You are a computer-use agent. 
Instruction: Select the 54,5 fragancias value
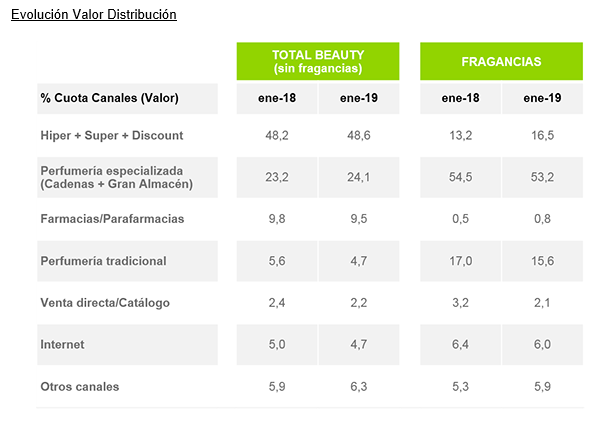(x=460, y=177)
